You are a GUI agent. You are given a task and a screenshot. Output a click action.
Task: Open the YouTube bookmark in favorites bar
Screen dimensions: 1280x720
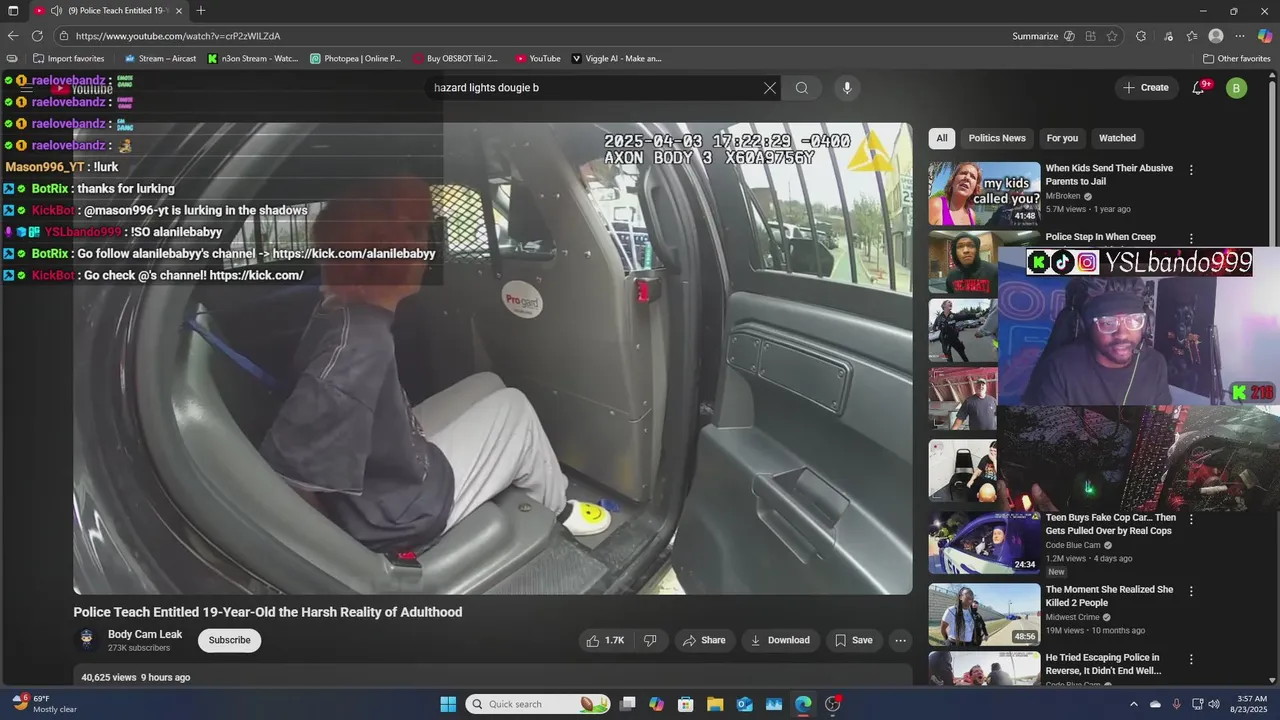coord(538,59)
